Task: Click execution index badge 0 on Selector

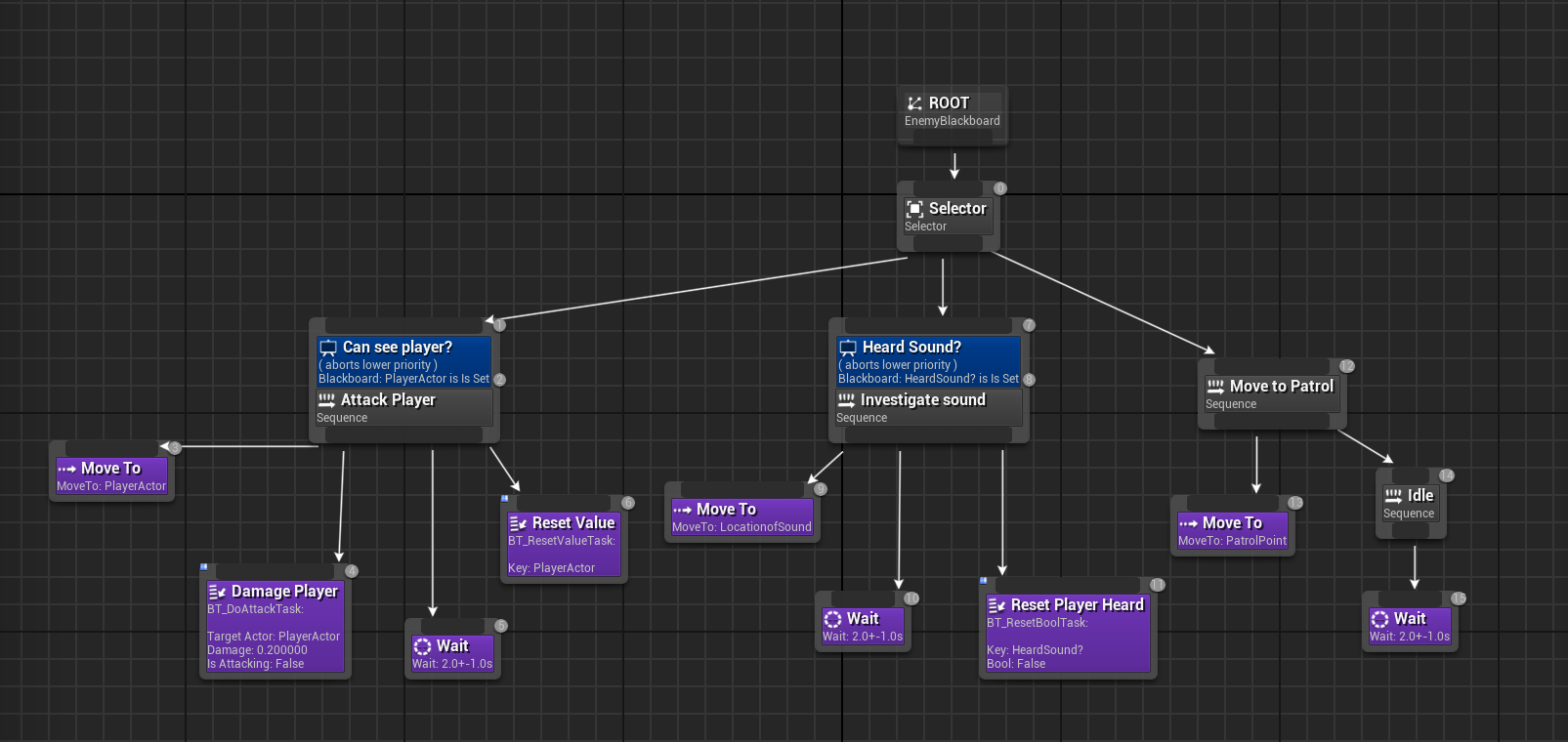Action: (x=1000, y=188)
